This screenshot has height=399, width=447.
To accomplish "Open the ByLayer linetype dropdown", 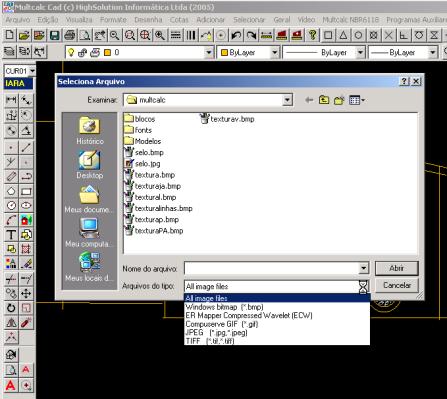I will (x=360, y=52).
